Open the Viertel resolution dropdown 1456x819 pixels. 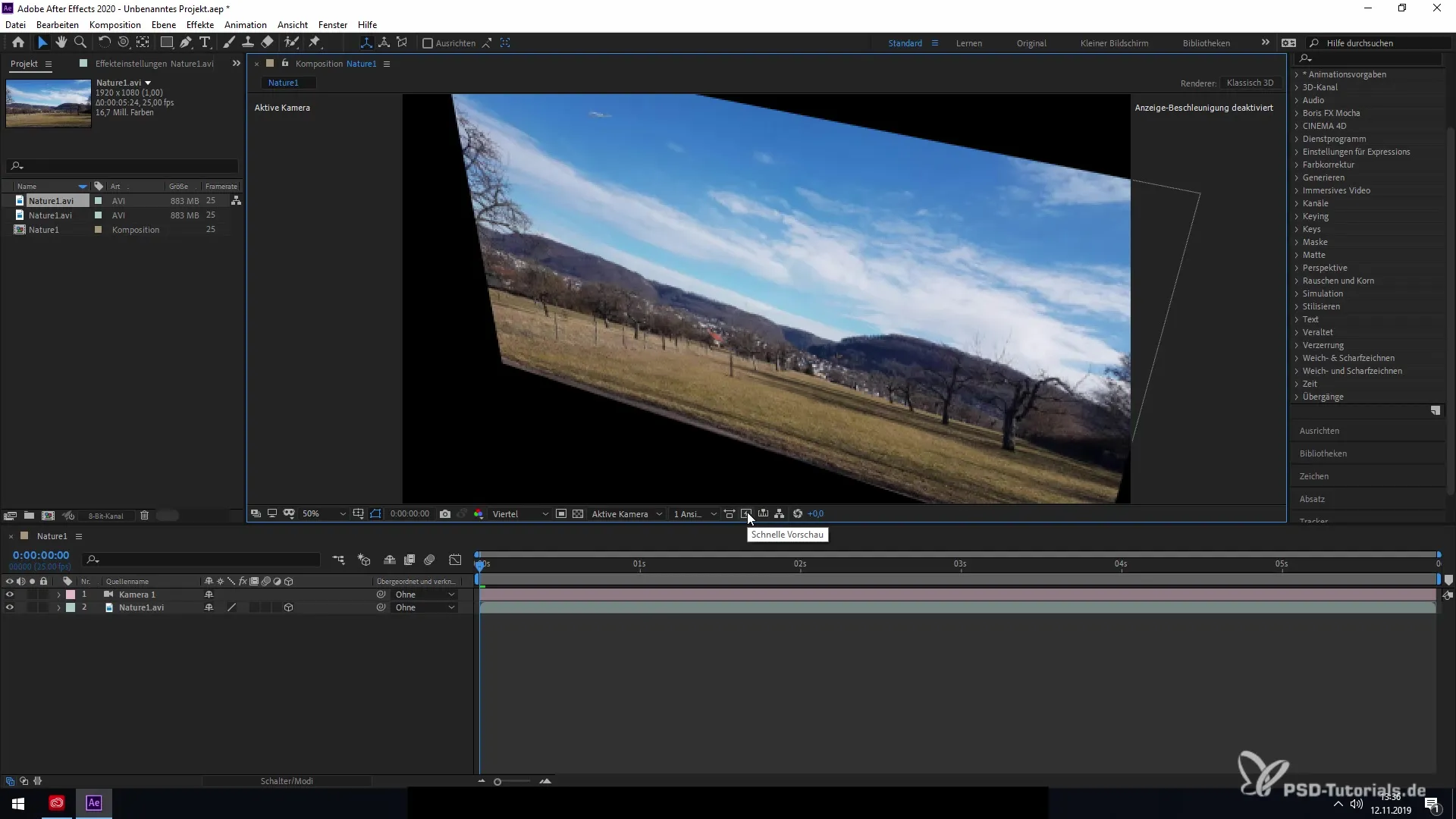(x=520, y=514)
